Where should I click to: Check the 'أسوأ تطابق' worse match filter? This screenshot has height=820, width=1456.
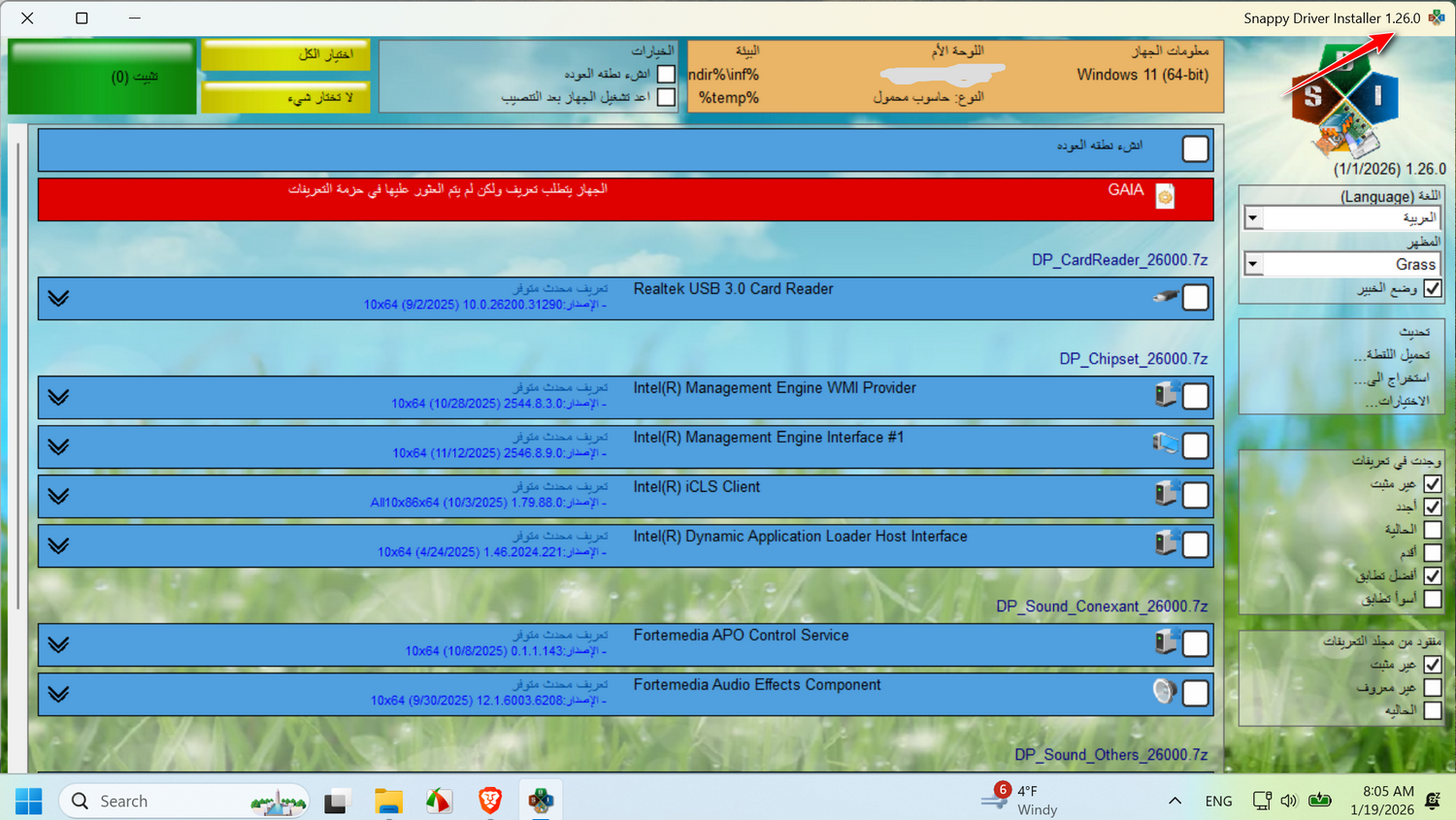click(1433, 599)
